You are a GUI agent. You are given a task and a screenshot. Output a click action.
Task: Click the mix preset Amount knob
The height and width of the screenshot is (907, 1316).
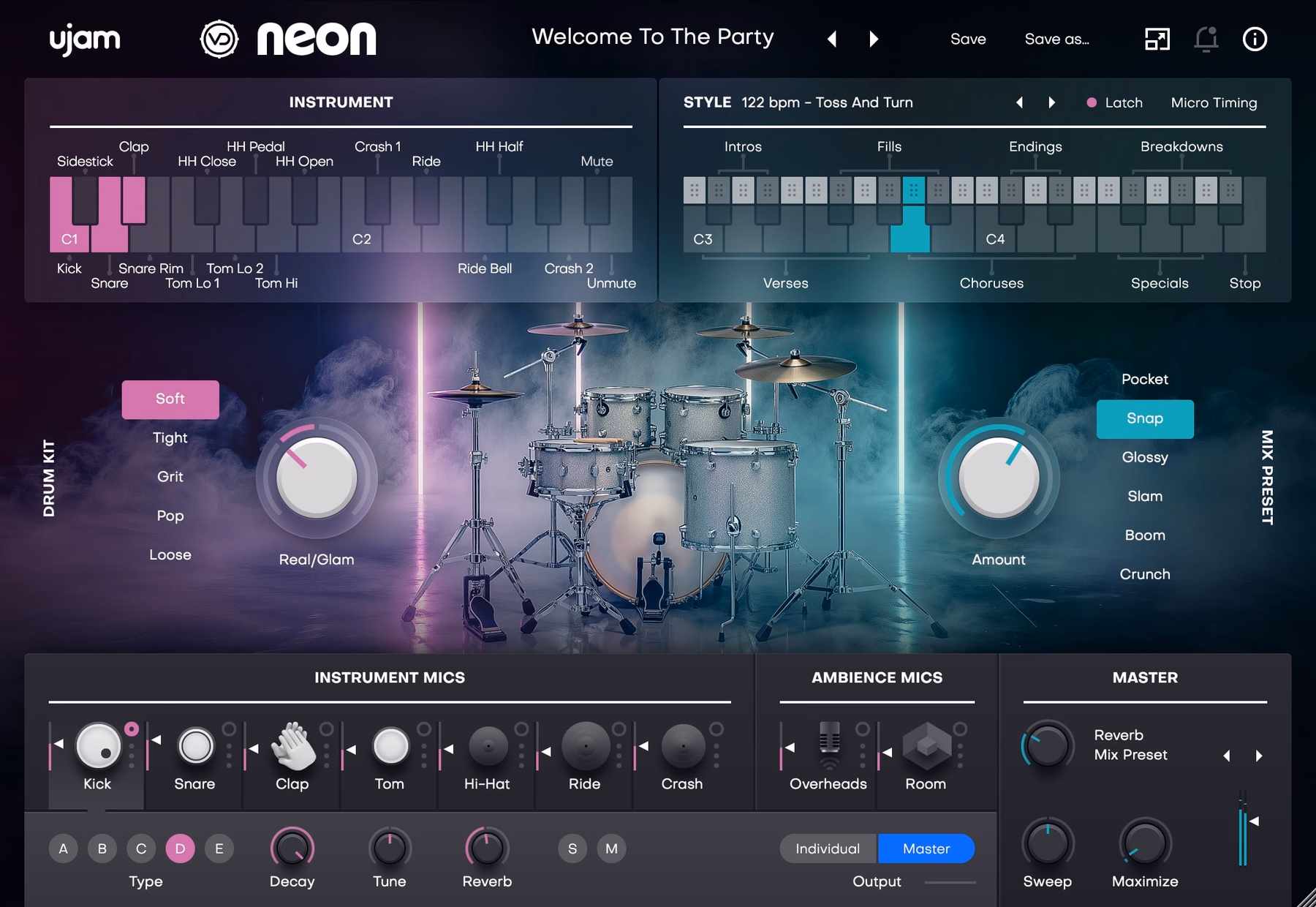tap(999, 477)
